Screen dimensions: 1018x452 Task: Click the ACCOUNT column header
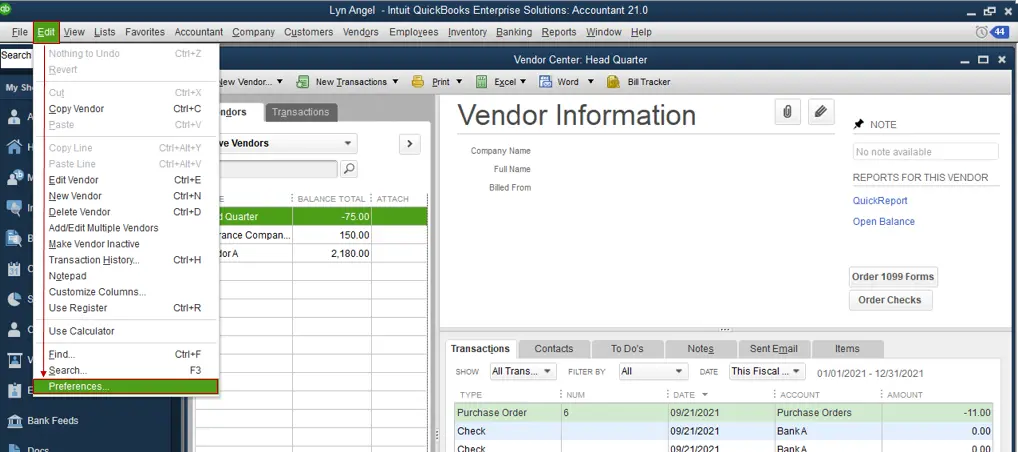(x=801, y=395)
